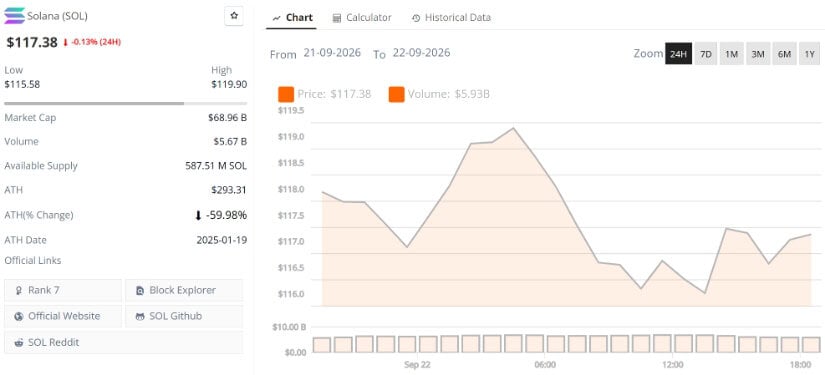
Task: Click the red down arrow price indicator
Action: (65, 42)
